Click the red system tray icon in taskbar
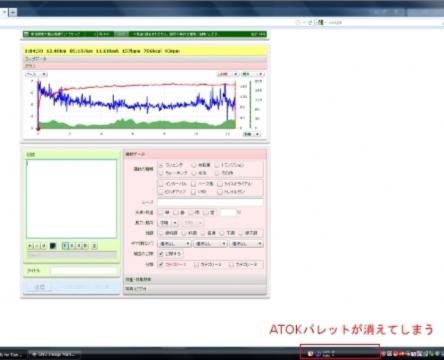The height and width of the screenshot is (360, 444). (x=396, y=354)
